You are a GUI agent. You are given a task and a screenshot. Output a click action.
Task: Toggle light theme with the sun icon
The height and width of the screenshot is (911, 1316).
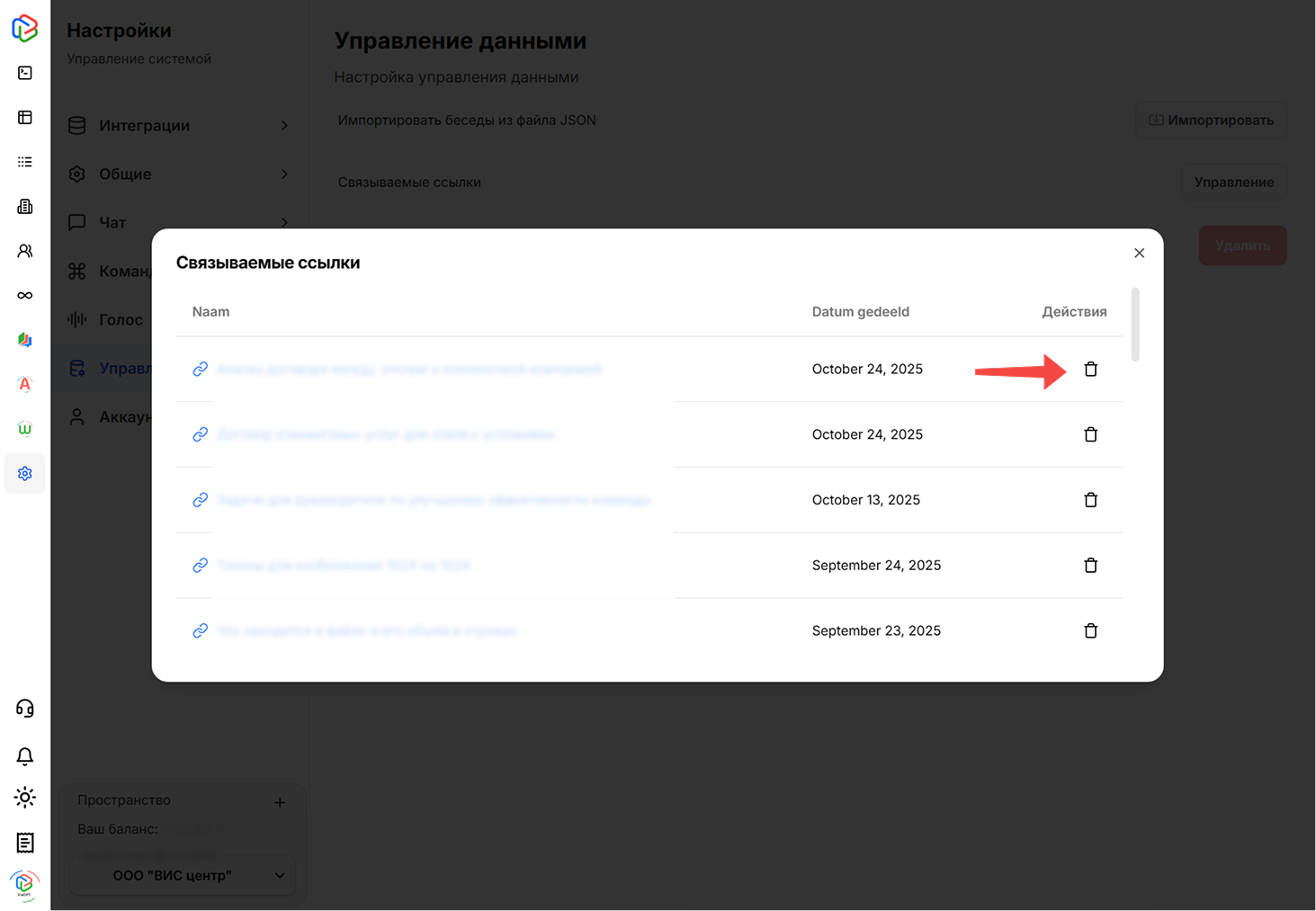(24, 797)
